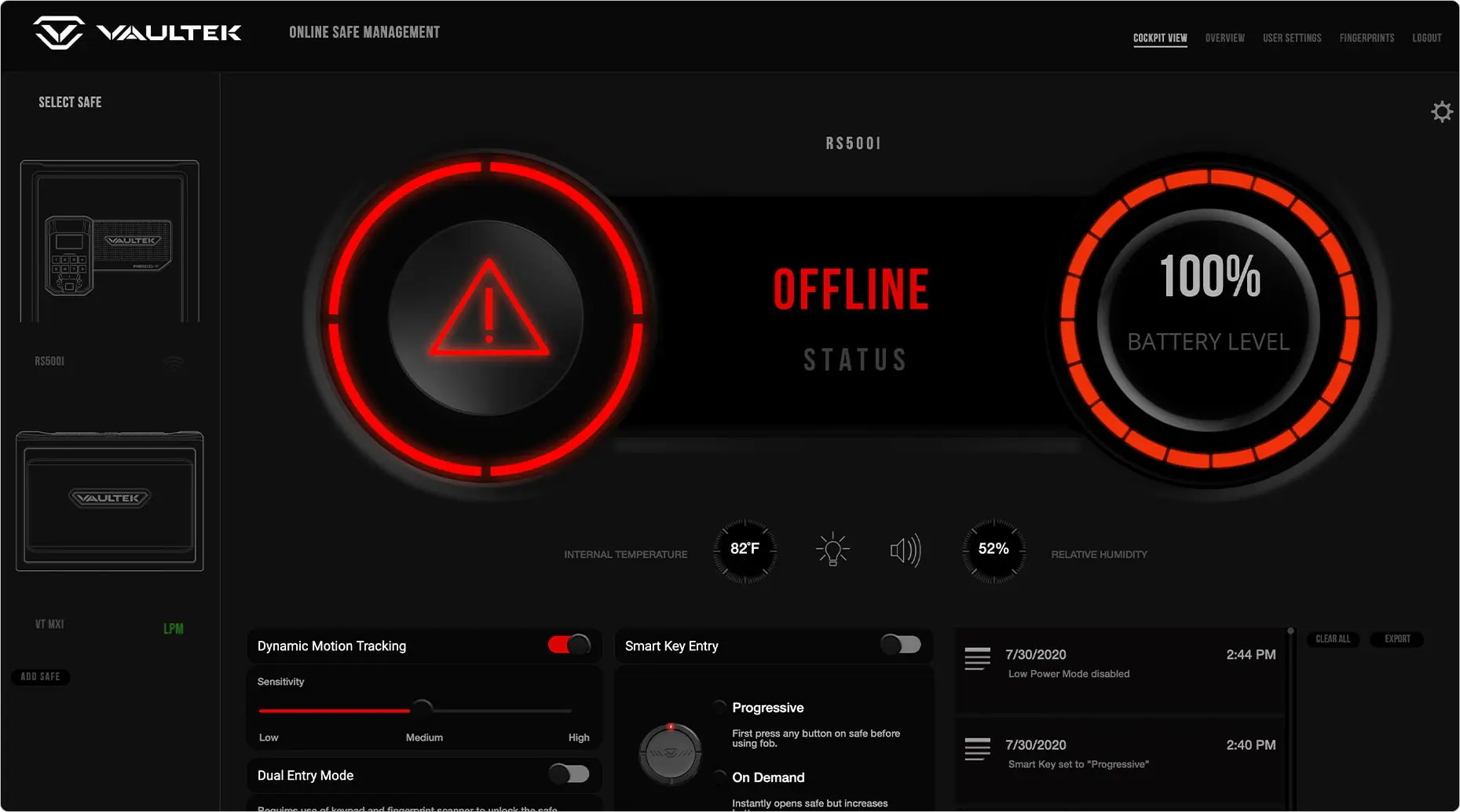The height and width of the screenshot is (812, 1460).
Task: Click the sensitivity slider handle
Action: [422, 710]
